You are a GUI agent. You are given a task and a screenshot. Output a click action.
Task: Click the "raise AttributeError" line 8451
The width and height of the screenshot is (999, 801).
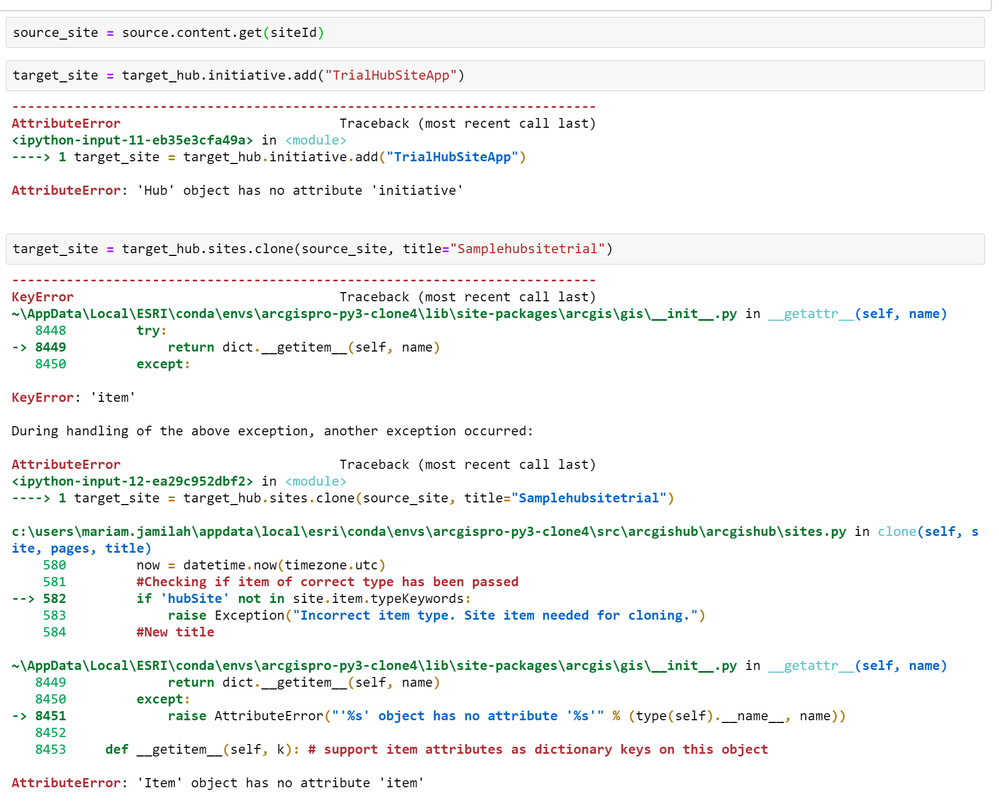[507, 716]
